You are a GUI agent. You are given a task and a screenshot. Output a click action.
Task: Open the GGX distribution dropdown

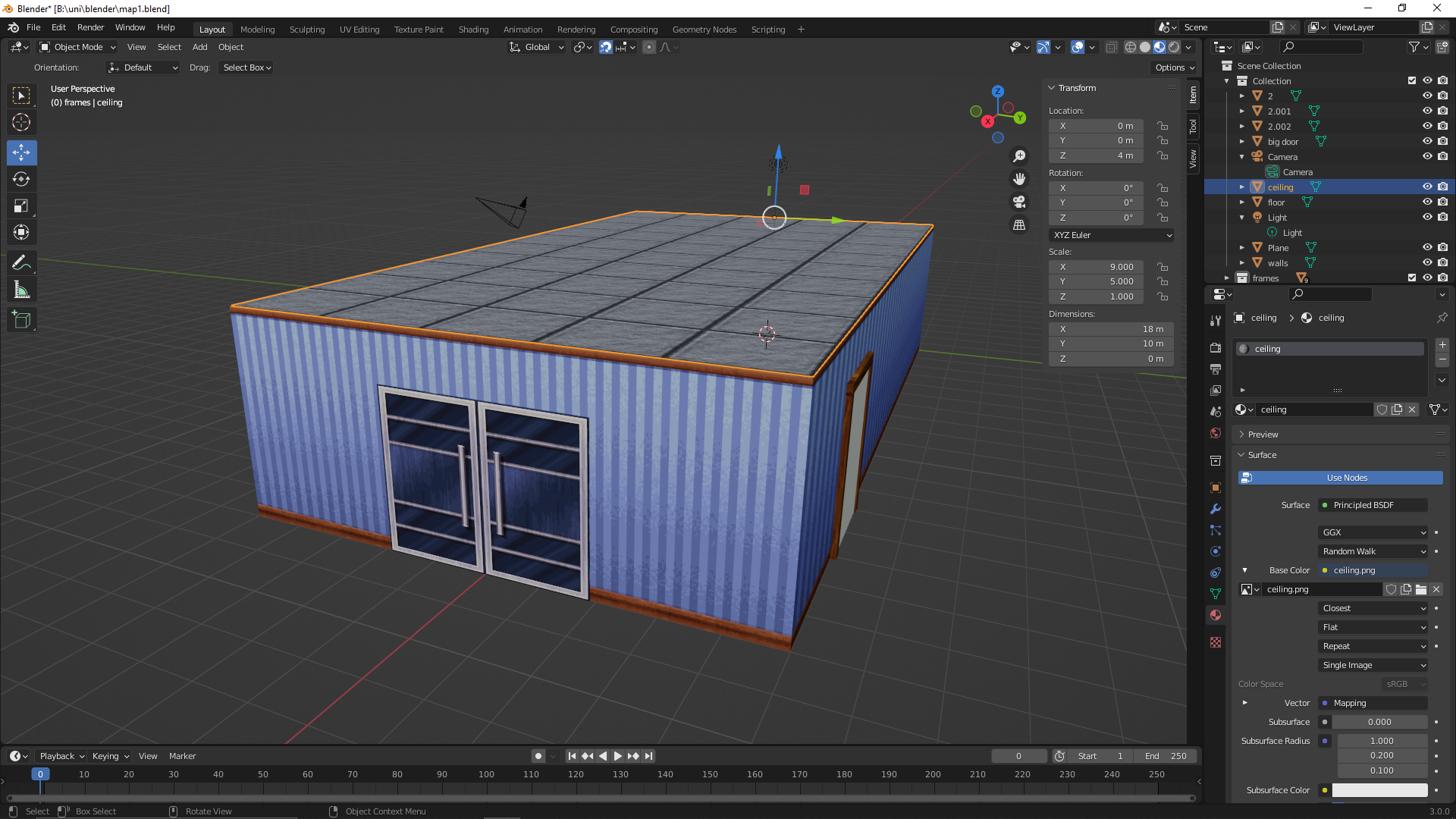tap(1373, 532)
